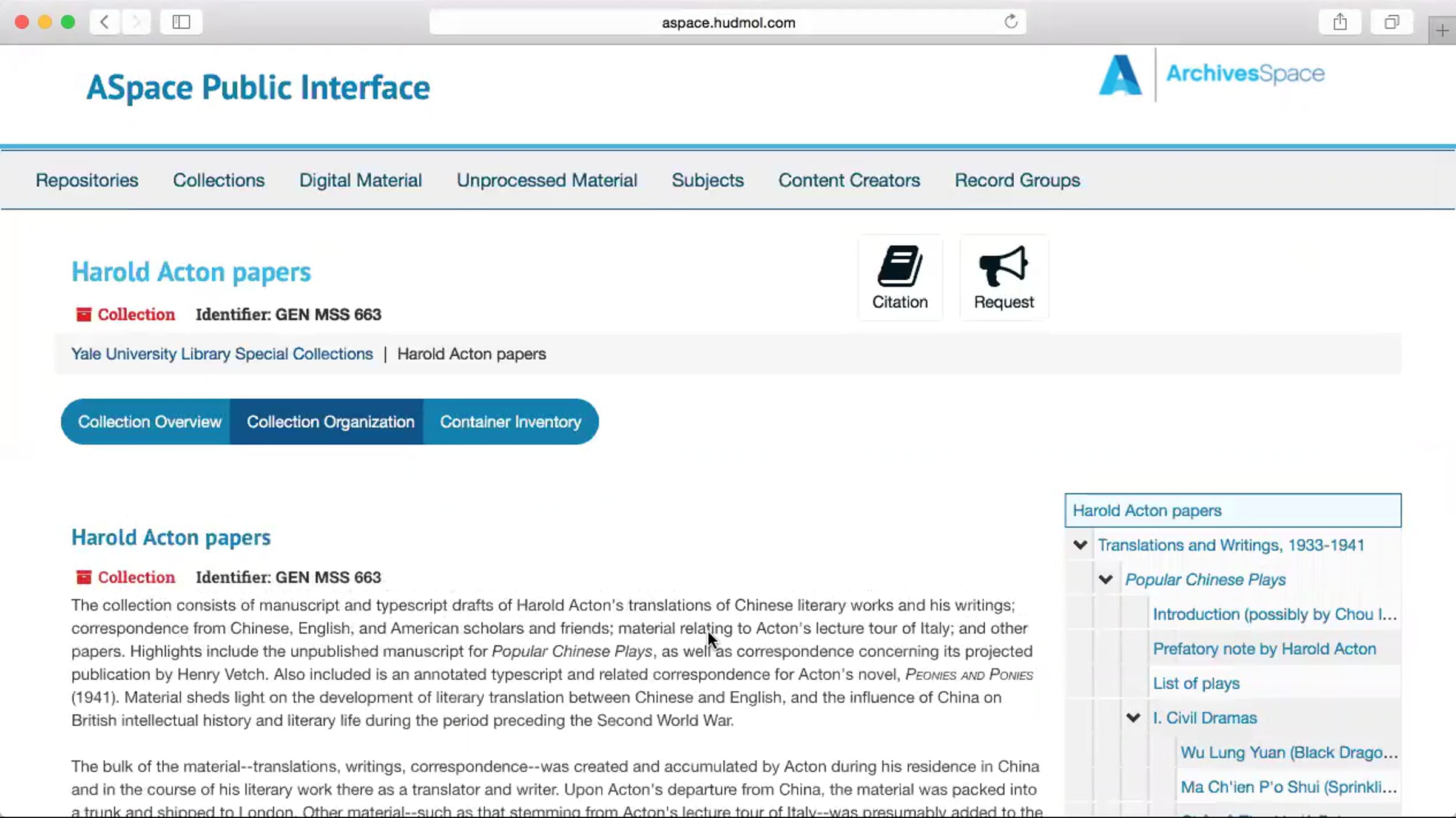This screenshot has height=818, width=1456.
Task: Open the Safari share menu icon
Action: [1340, 22]
